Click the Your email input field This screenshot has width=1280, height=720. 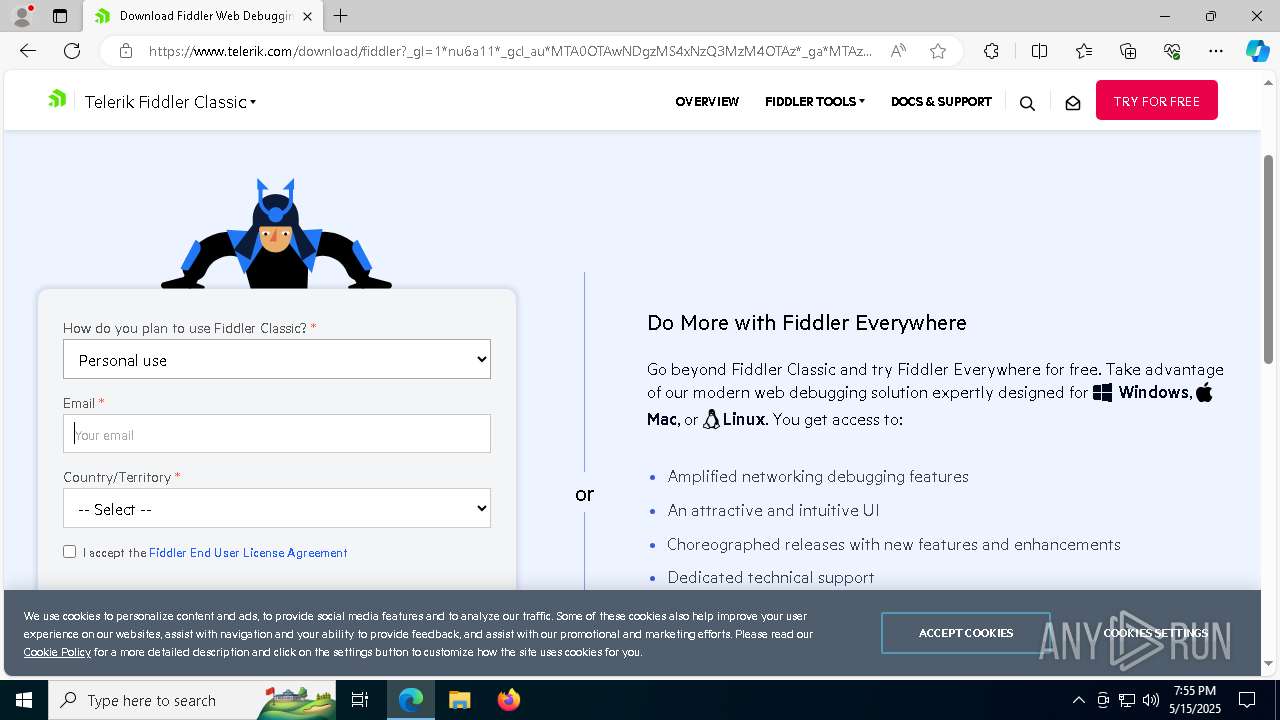[x=277, y=434]
